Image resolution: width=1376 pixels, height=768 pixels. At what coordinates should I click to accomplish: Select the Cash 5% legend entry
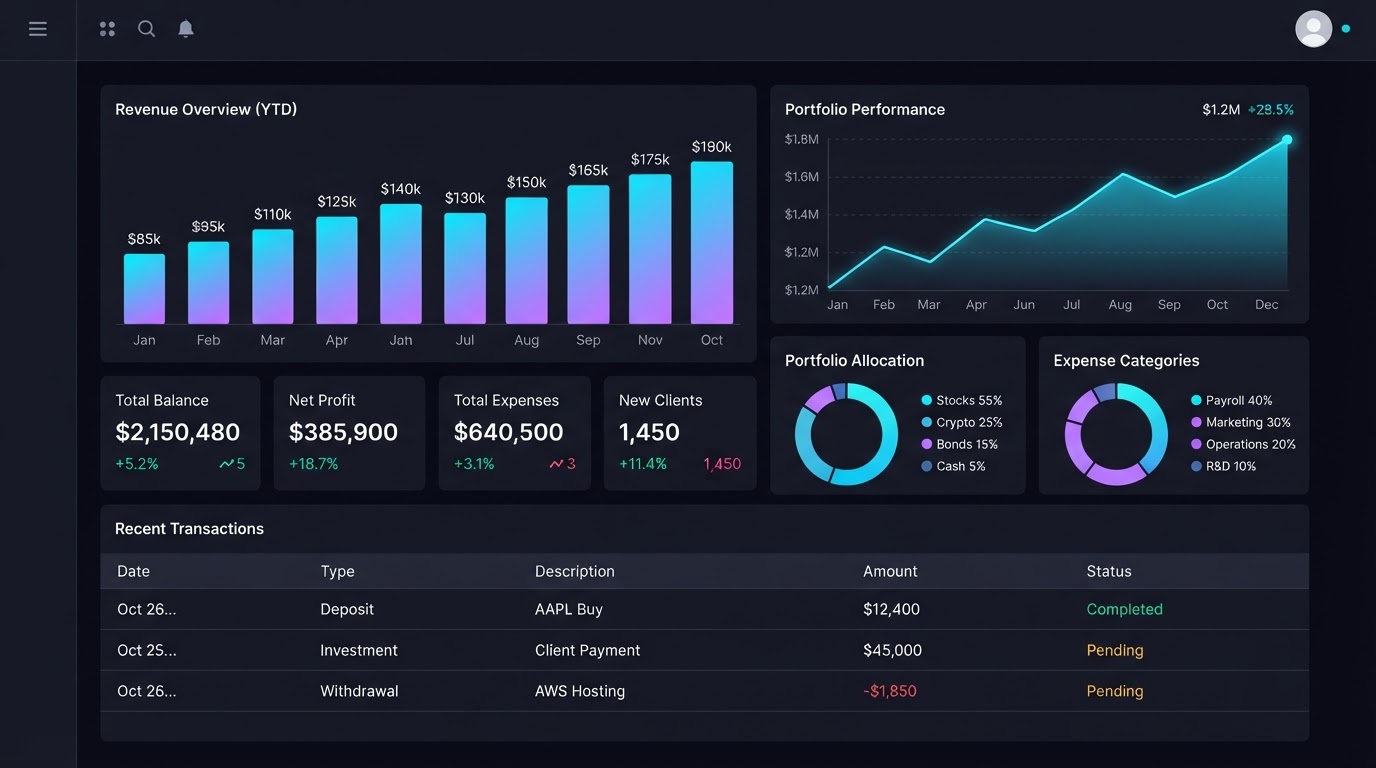[x=954, y=466]
